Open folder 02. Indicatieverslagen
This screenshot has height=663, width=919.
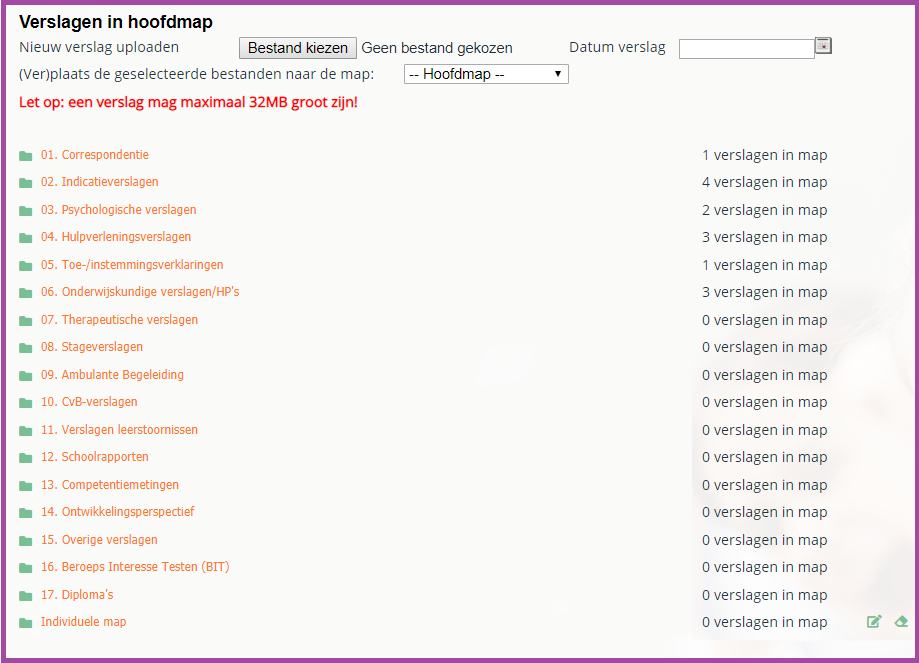[x=99, y=182]
